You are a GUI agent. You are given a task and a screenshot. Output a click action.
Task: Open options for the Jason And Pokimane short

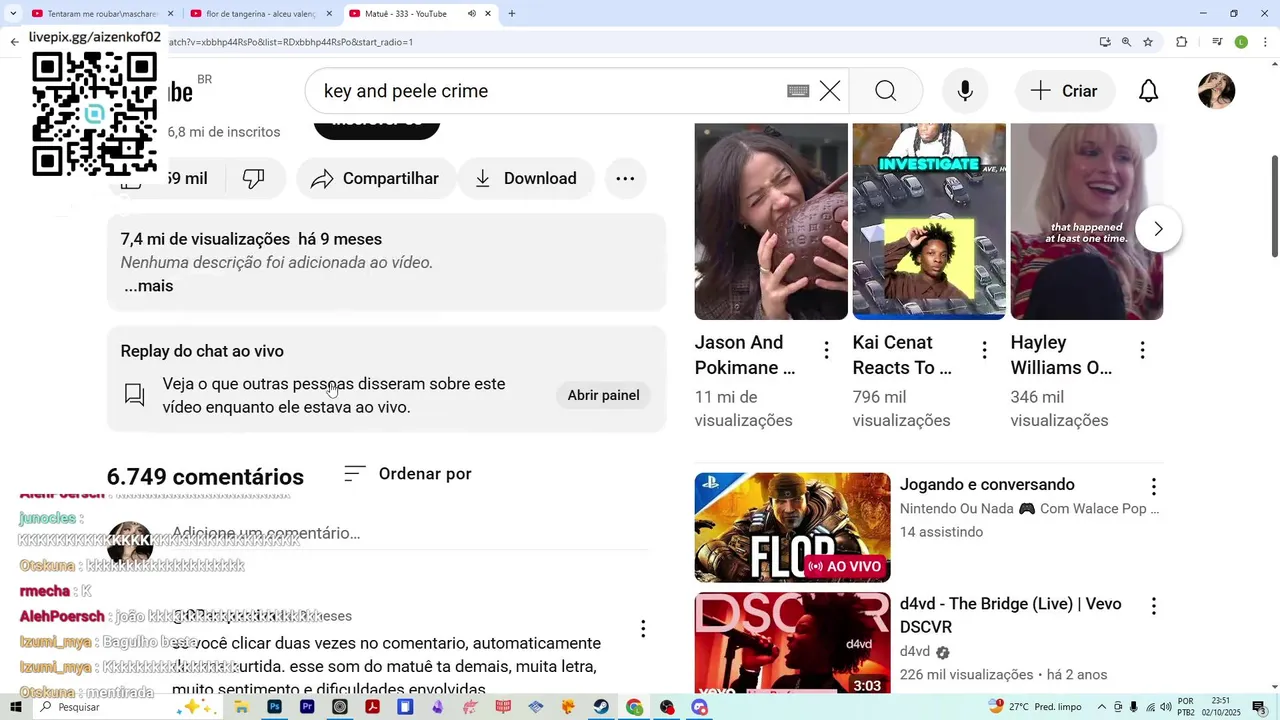point(826,350)
